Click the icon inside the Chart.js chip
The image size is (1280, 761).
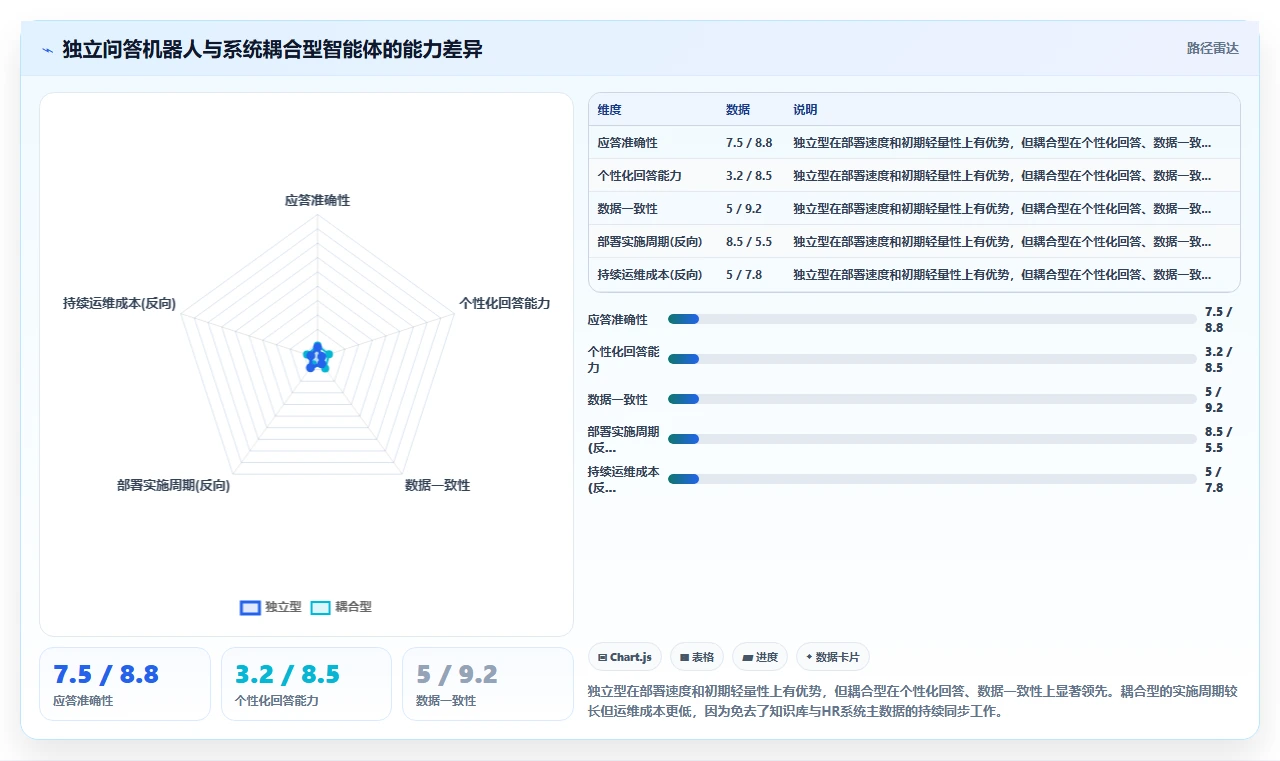tap(602, 657)
